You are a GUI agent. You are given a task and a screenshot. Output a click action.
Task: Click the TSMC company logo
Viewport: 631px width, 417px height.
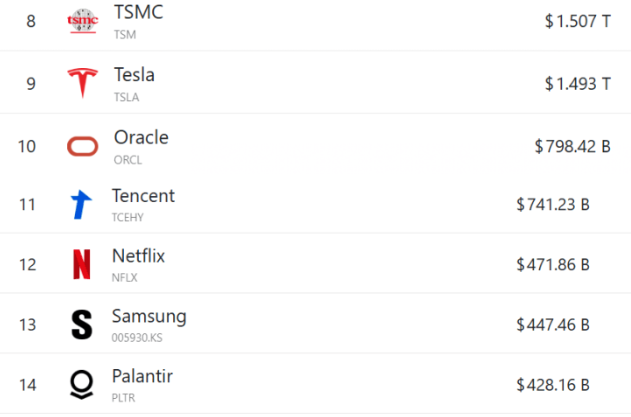tap(81, 21)
